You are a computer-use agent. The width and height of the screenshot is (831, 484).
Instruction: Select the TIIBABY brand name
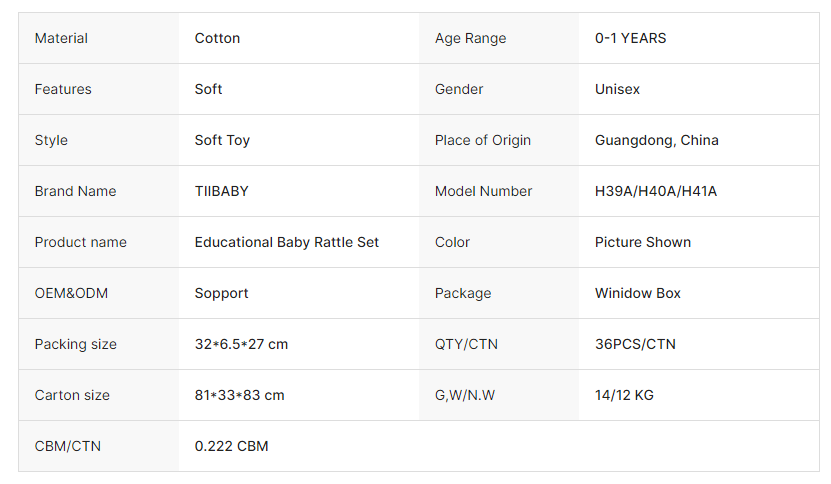(x=221, y=191)
